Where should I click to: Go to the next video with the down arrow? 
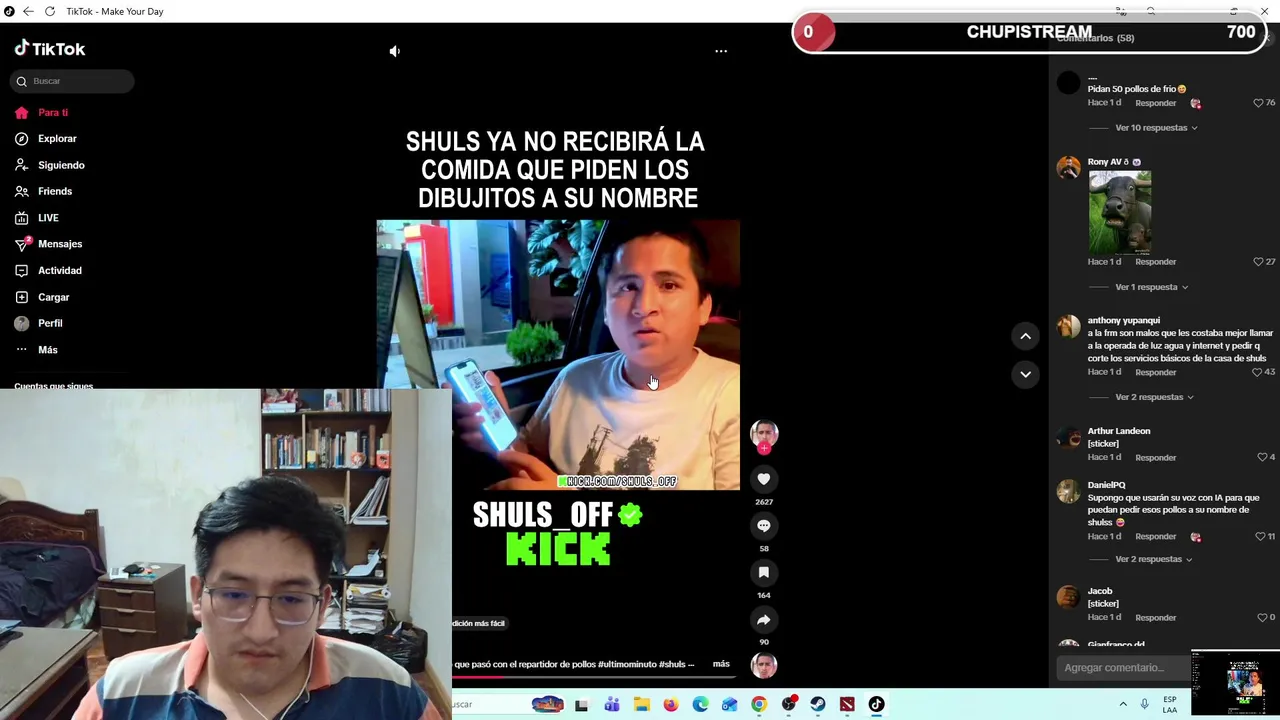(1025, 374)
